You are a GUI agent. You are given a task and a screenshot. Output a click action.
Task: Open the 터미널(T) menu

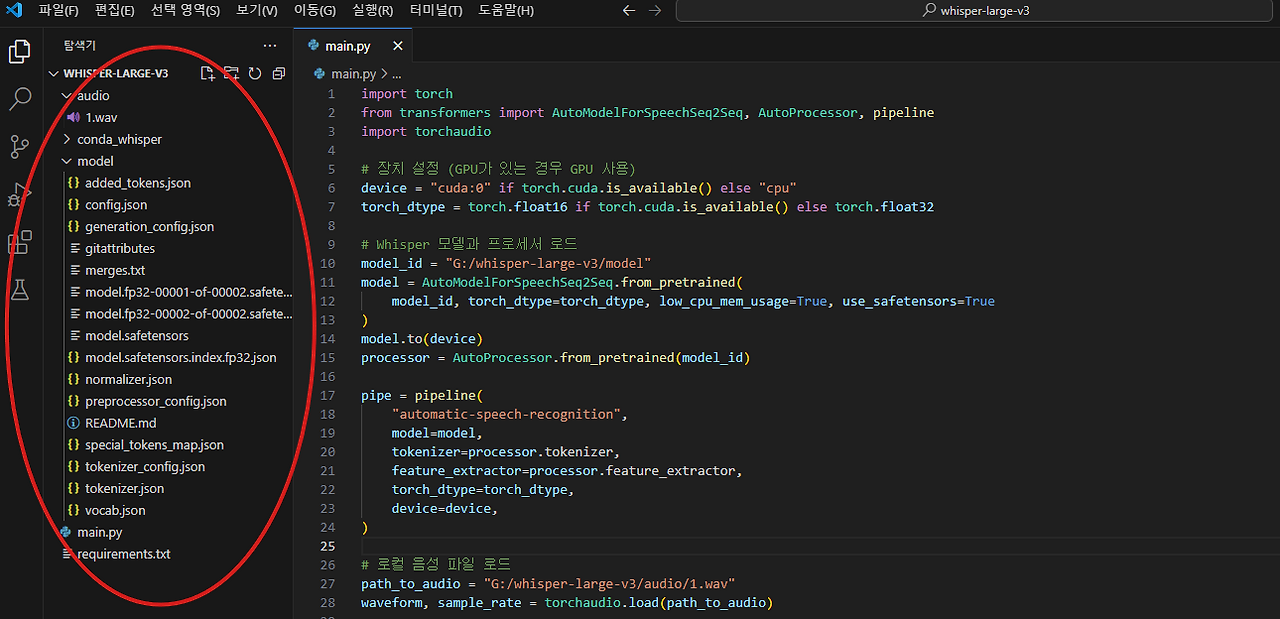click(436, 11)
